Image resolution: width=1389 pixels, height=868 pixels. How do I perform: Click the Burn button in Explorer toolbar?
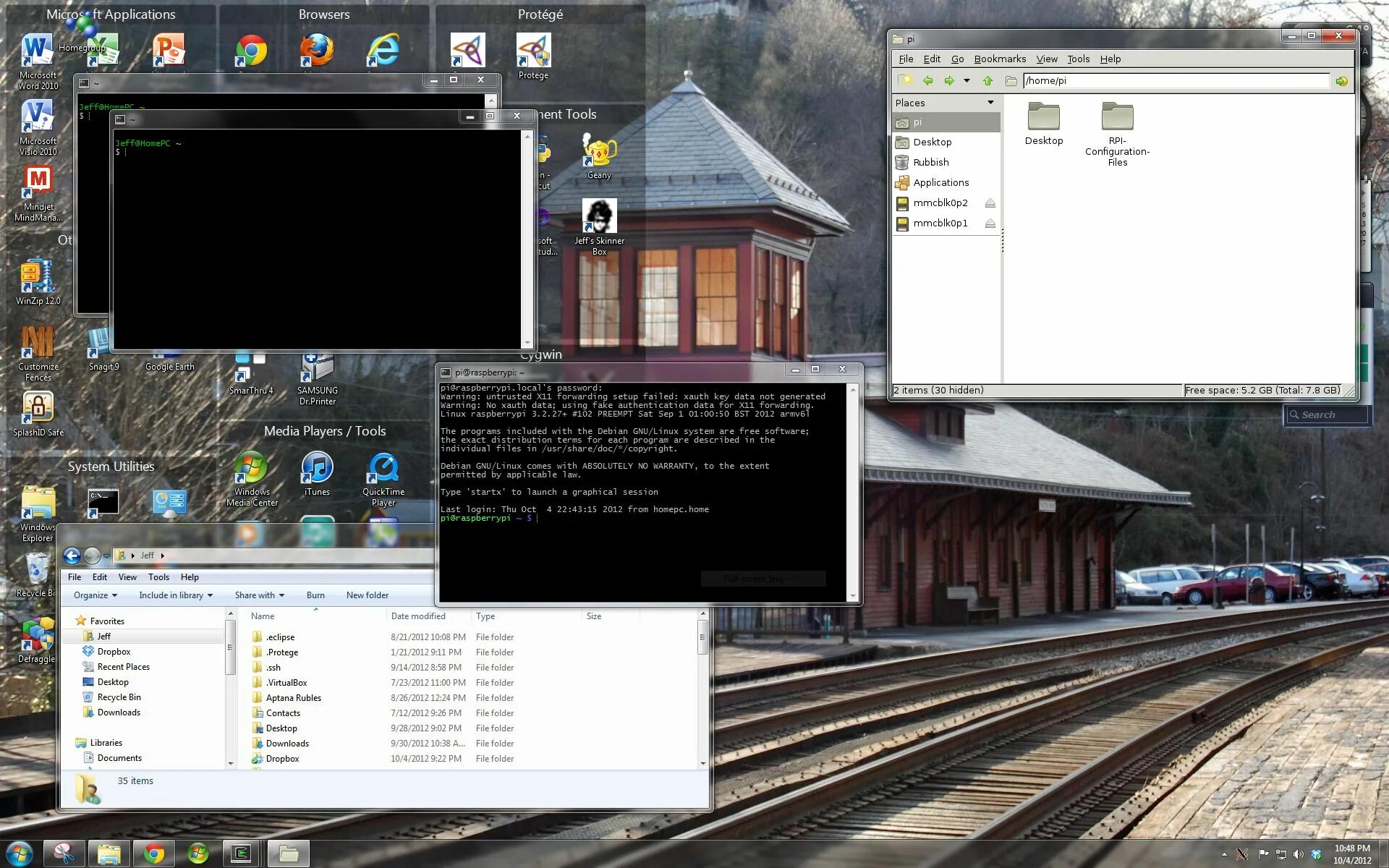click(x=315, y=595)
